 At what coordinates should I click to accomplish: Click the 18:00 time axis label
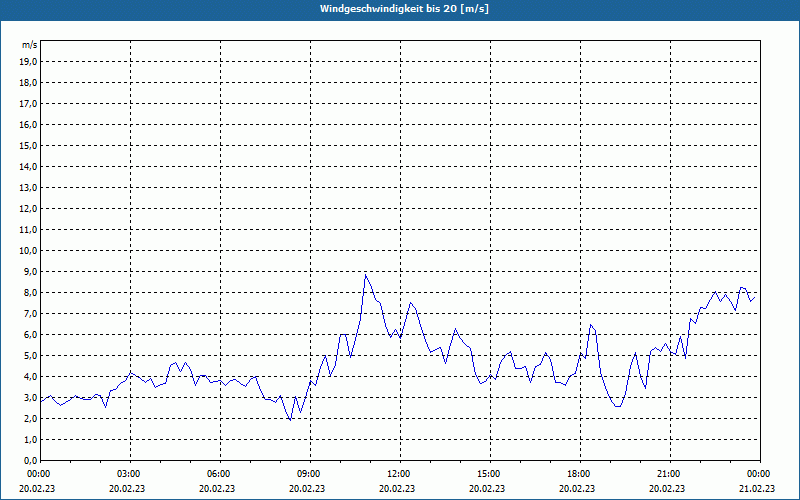(x=581, y=474)
